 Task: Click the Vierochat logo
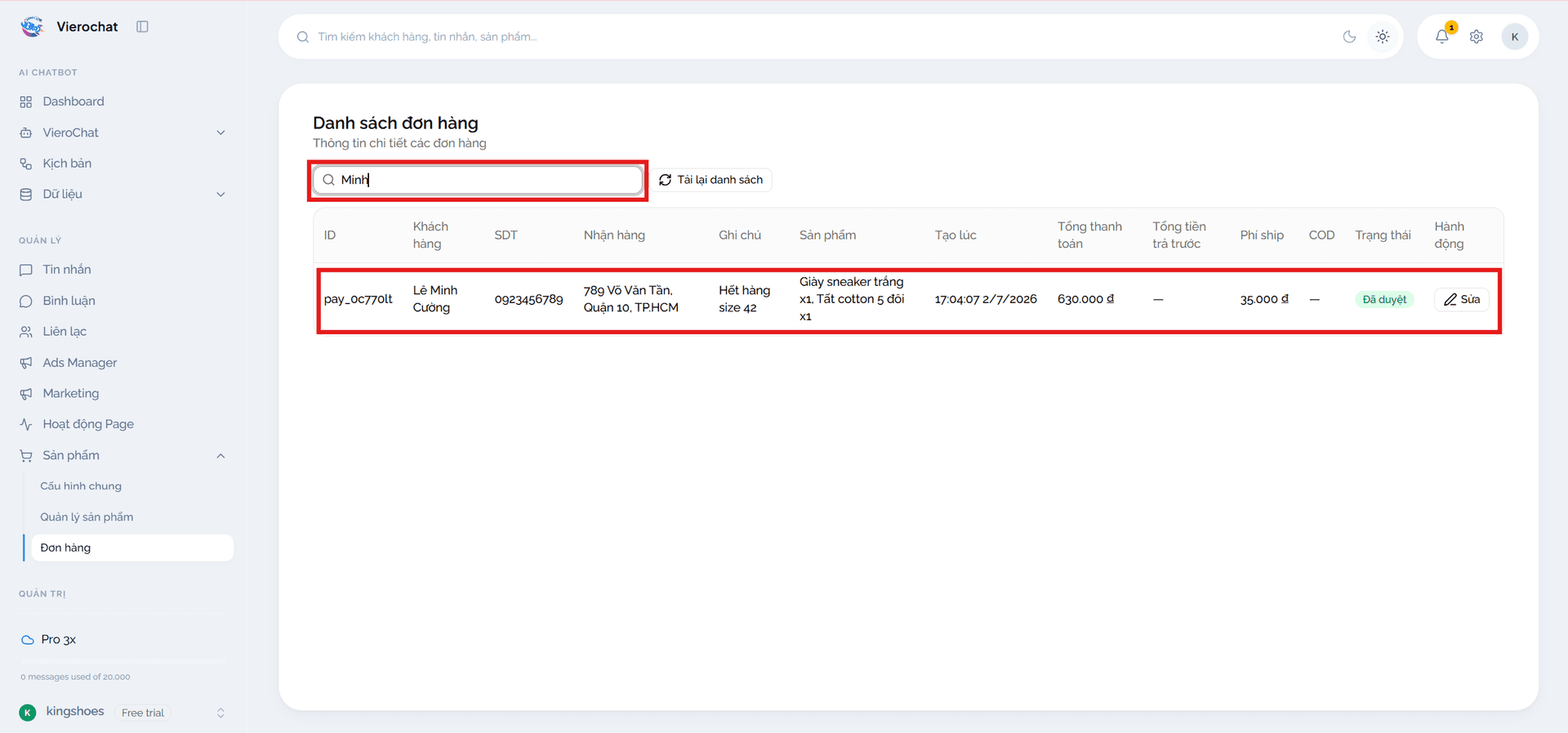click(32, 27)
